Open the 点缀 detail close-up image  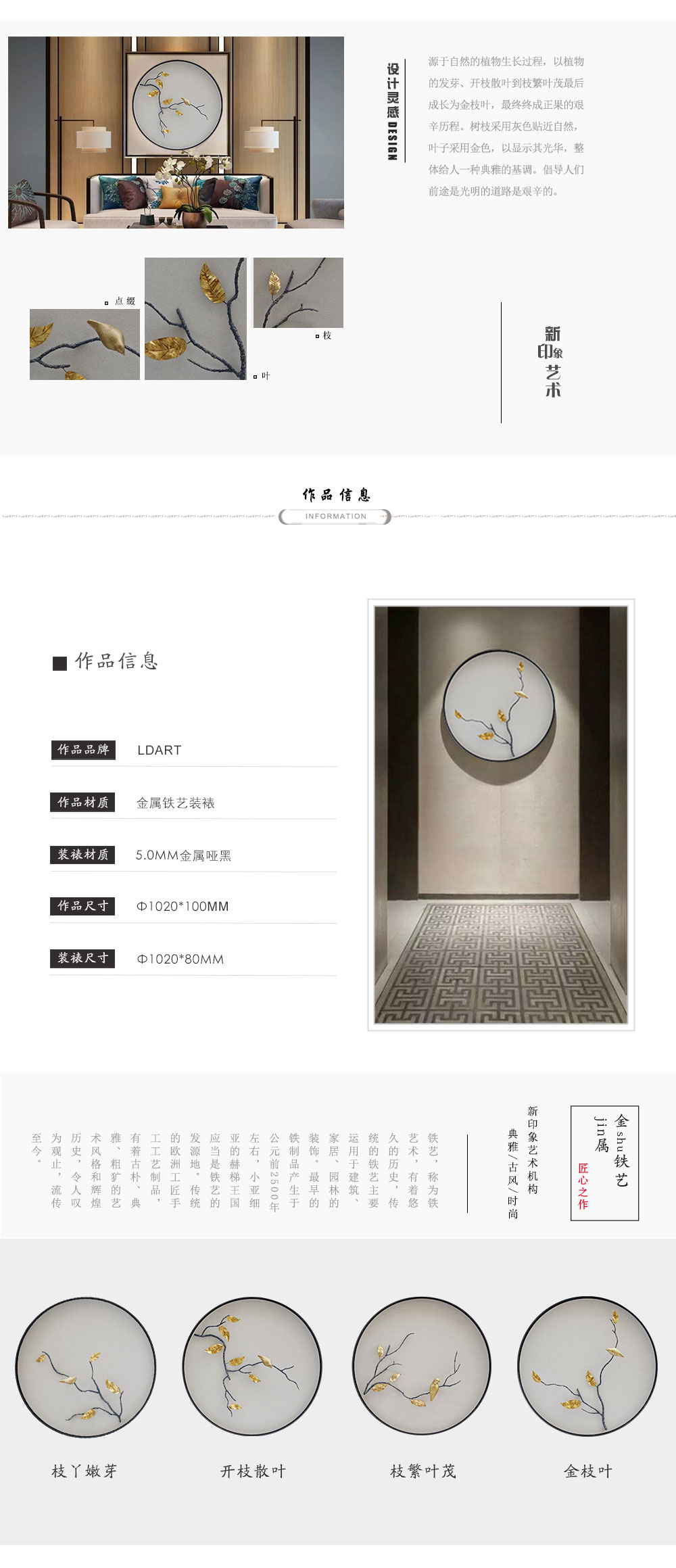click(x=84, y=344)
